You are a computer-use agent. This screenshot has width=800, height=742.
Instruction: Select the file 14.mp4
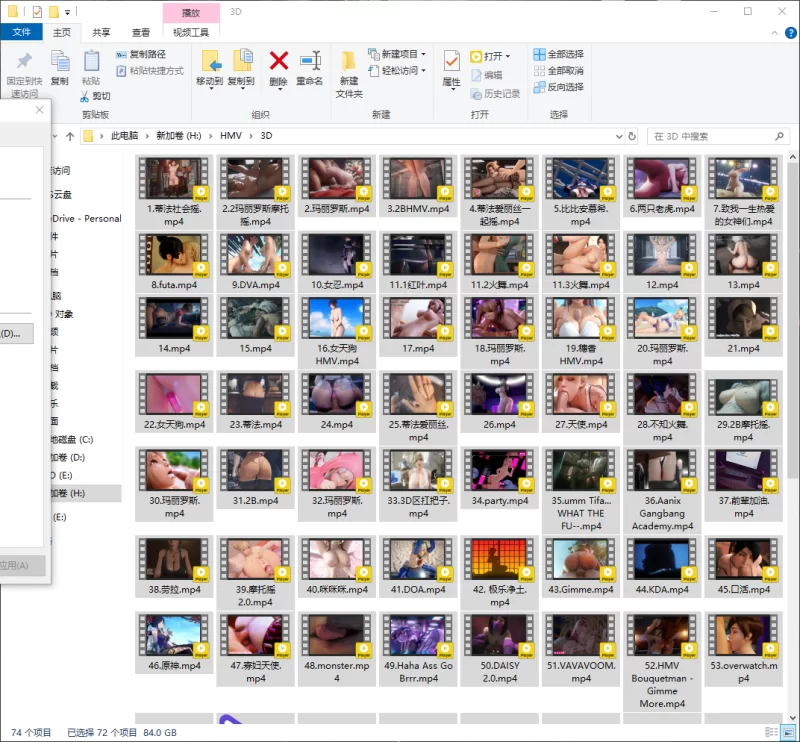(x=174, y=326)
